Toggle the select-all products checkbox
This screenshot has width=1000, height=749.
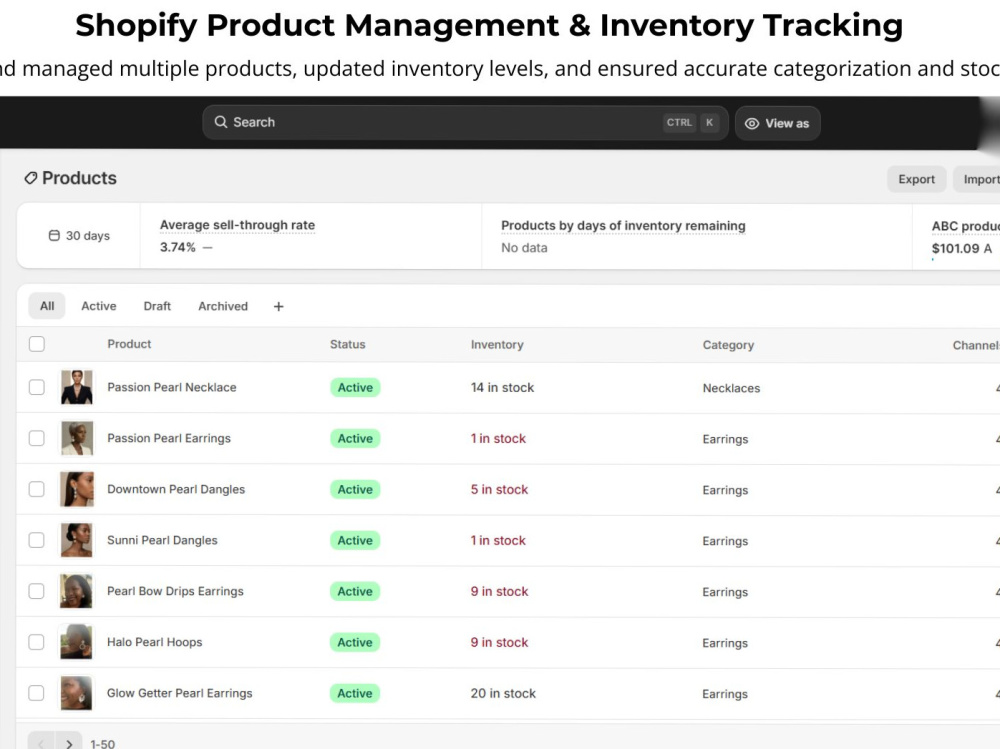37,344
